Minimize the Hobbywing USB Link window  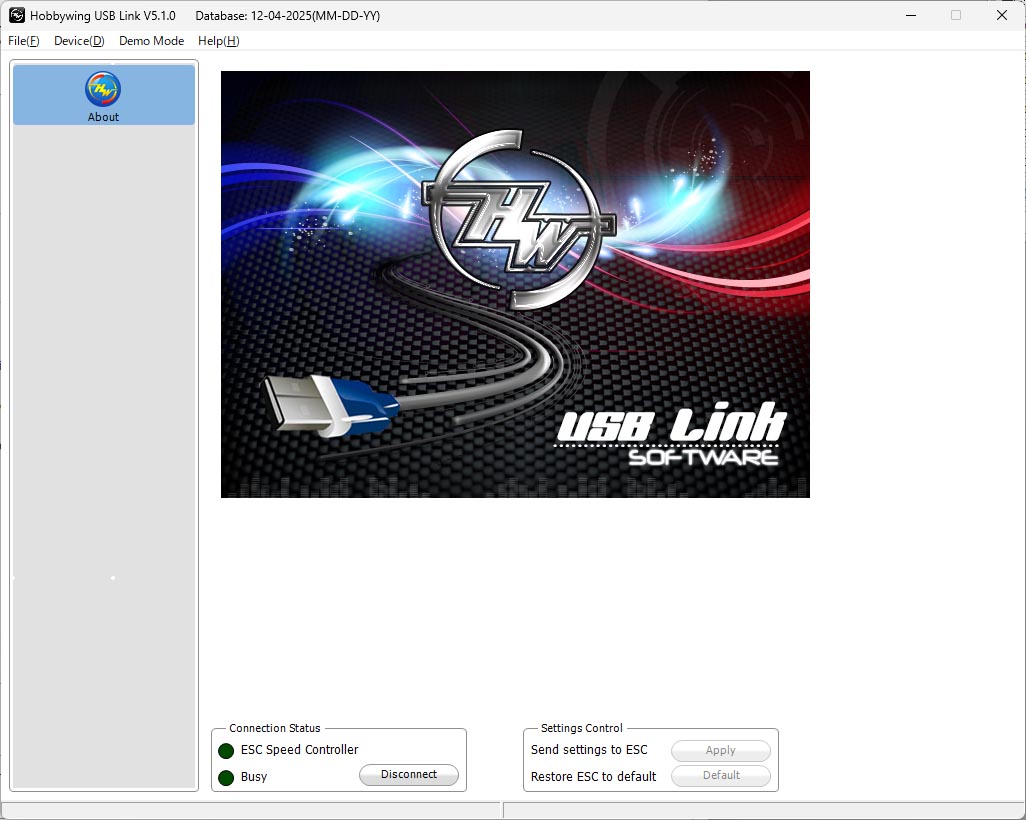click(910, 15)
